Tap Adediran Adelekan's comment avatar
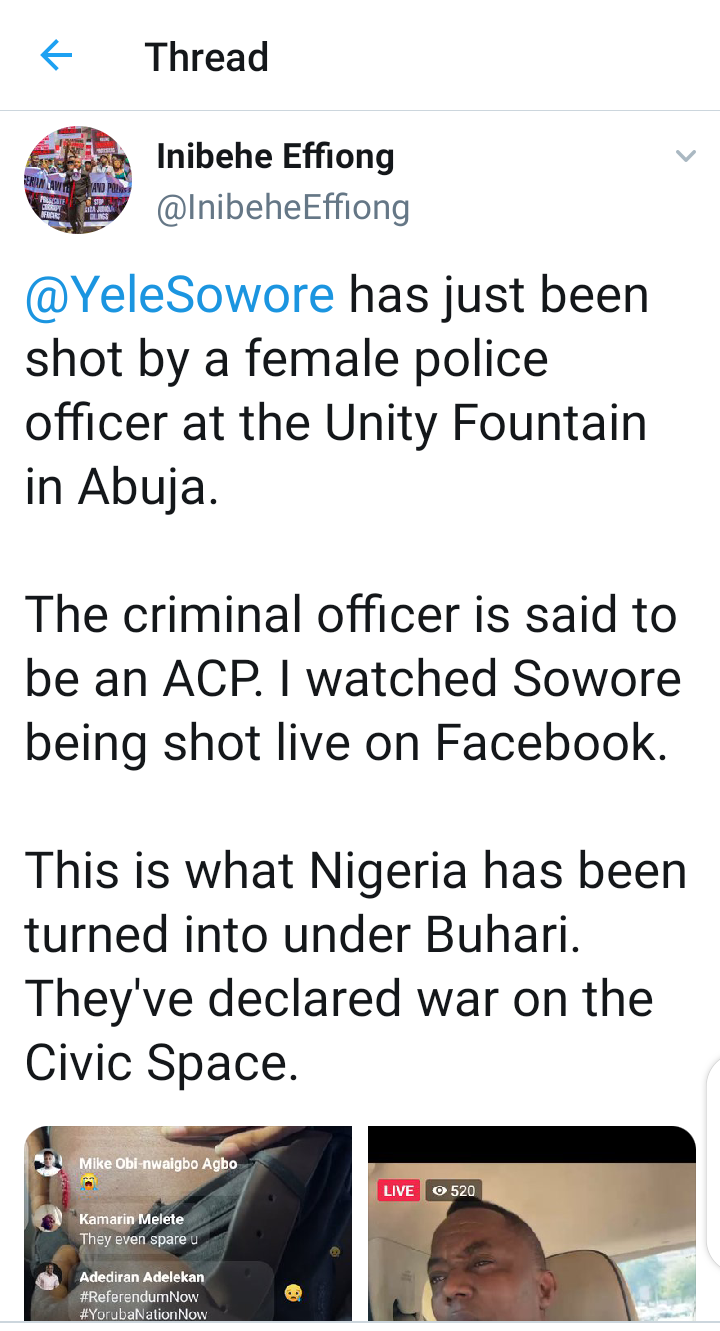 (x=49, y=1277)
